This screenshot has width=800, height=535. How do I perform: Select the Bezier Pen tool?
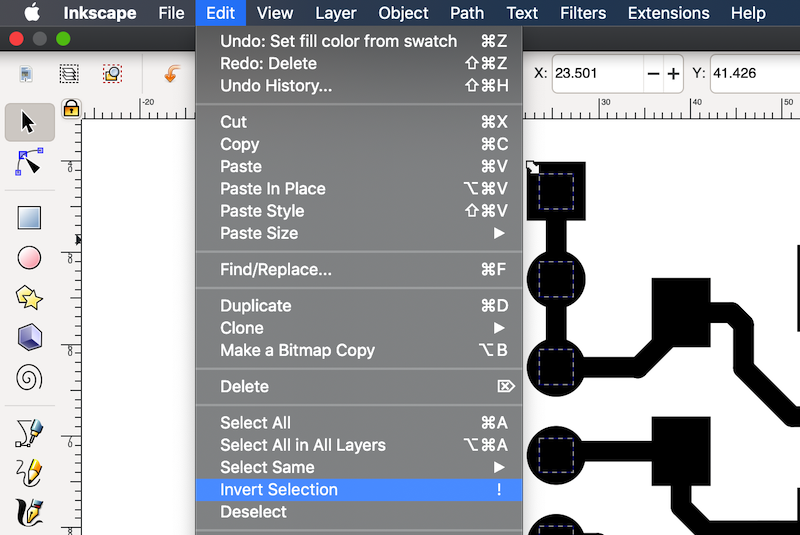tap(29, 432)
